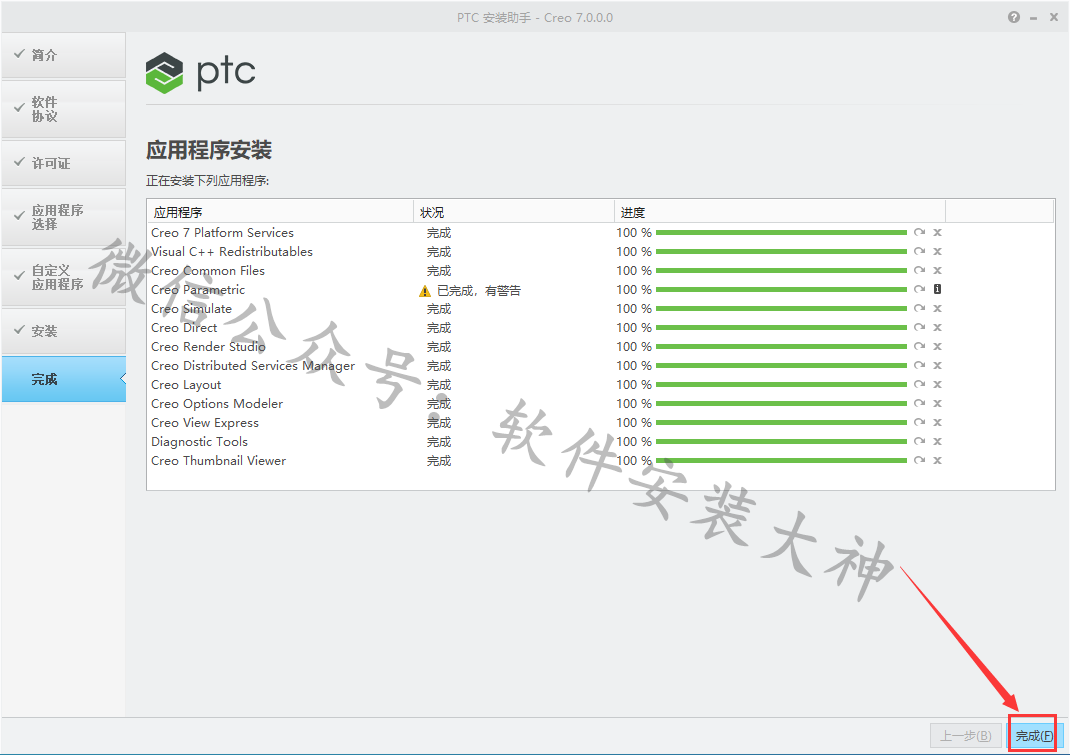The image size is (1070, 755).
Task: Click the retry icon for Creo Simulate
Action: click(x=919, y=309)
